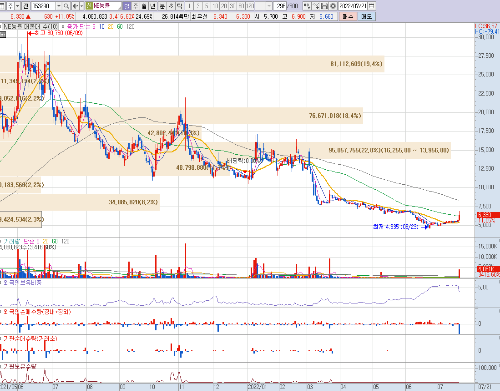The image size is (500, 391).
Task: Click the 60-day moving average legend
Action: pos(120,27)
